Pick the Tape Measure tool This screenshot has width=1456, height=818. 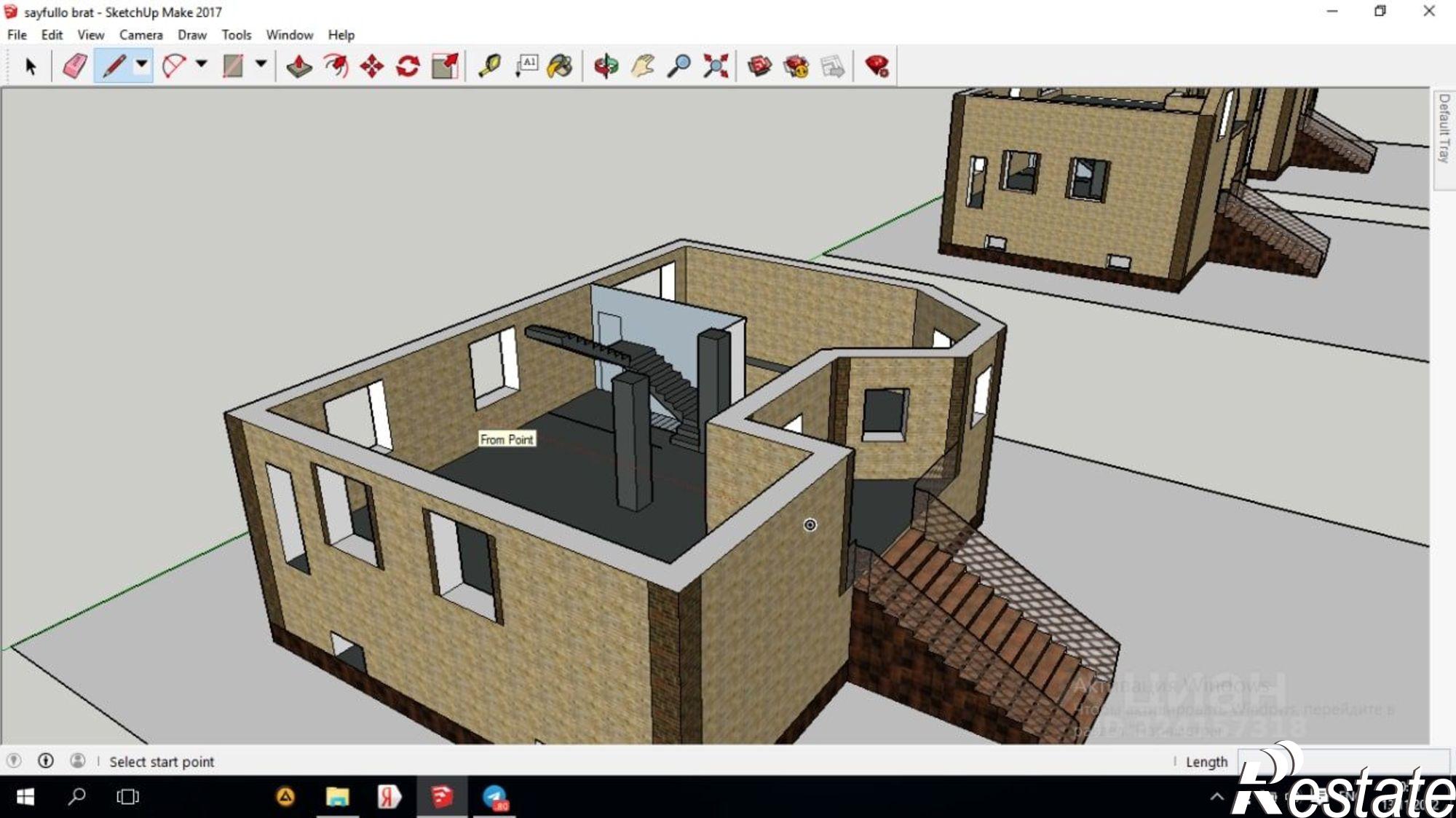click(x=489, y=66)
